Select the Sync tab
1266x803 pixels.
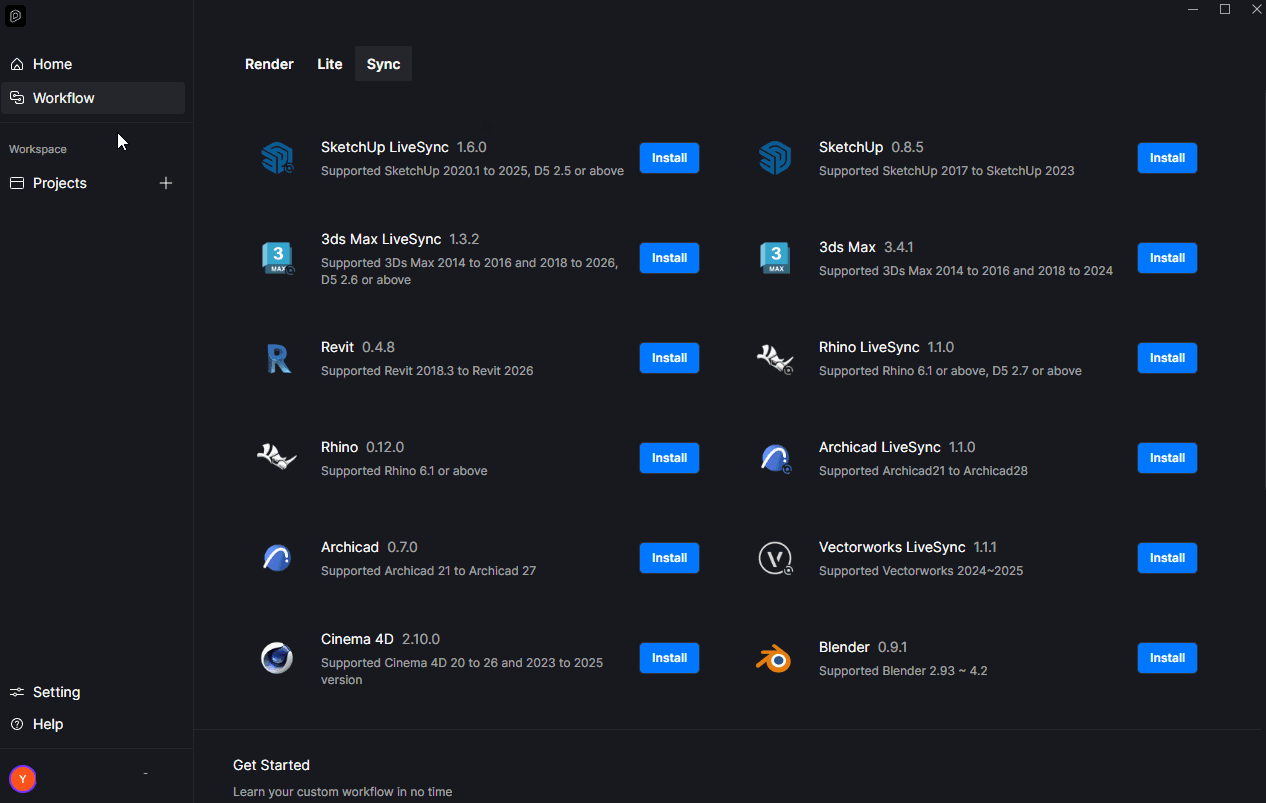coord(383,64)
